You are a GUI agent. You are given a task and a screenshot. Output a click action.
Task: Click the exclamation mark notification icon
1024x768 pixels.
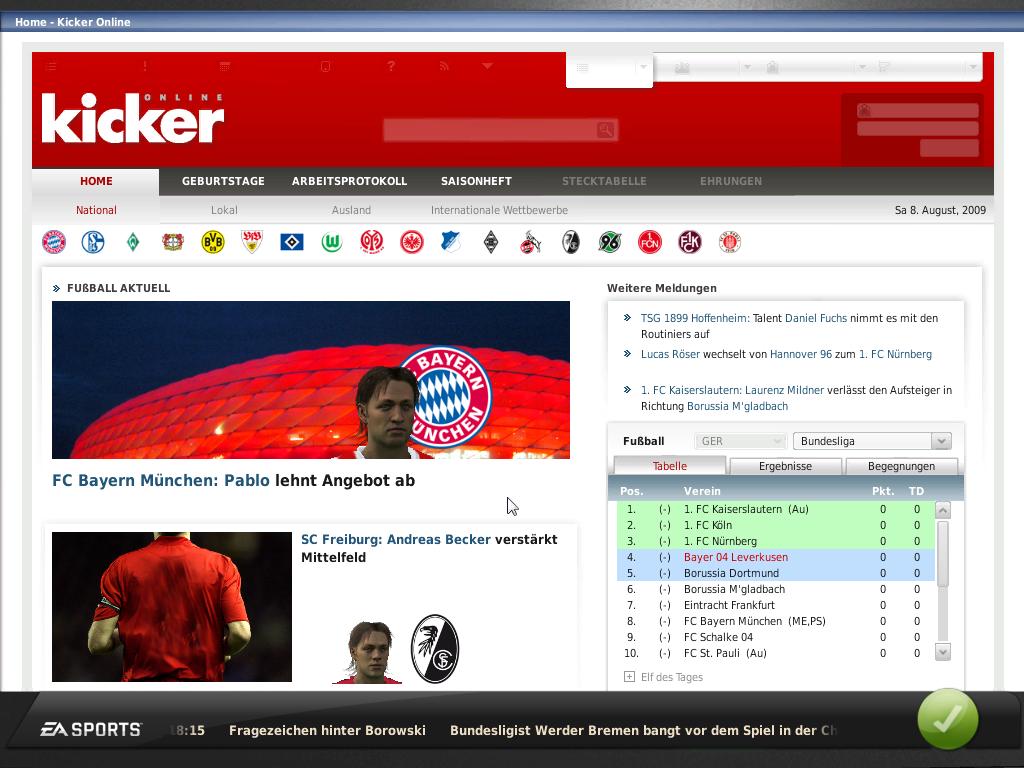pyautogui.click(x=144, y=67)
